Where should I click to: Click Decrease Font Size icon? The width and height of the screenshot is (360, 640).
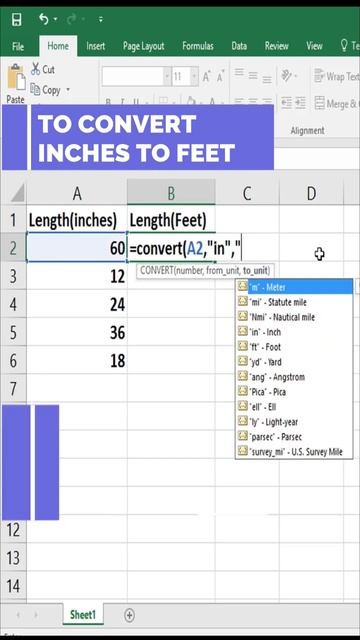coord(221,76)
